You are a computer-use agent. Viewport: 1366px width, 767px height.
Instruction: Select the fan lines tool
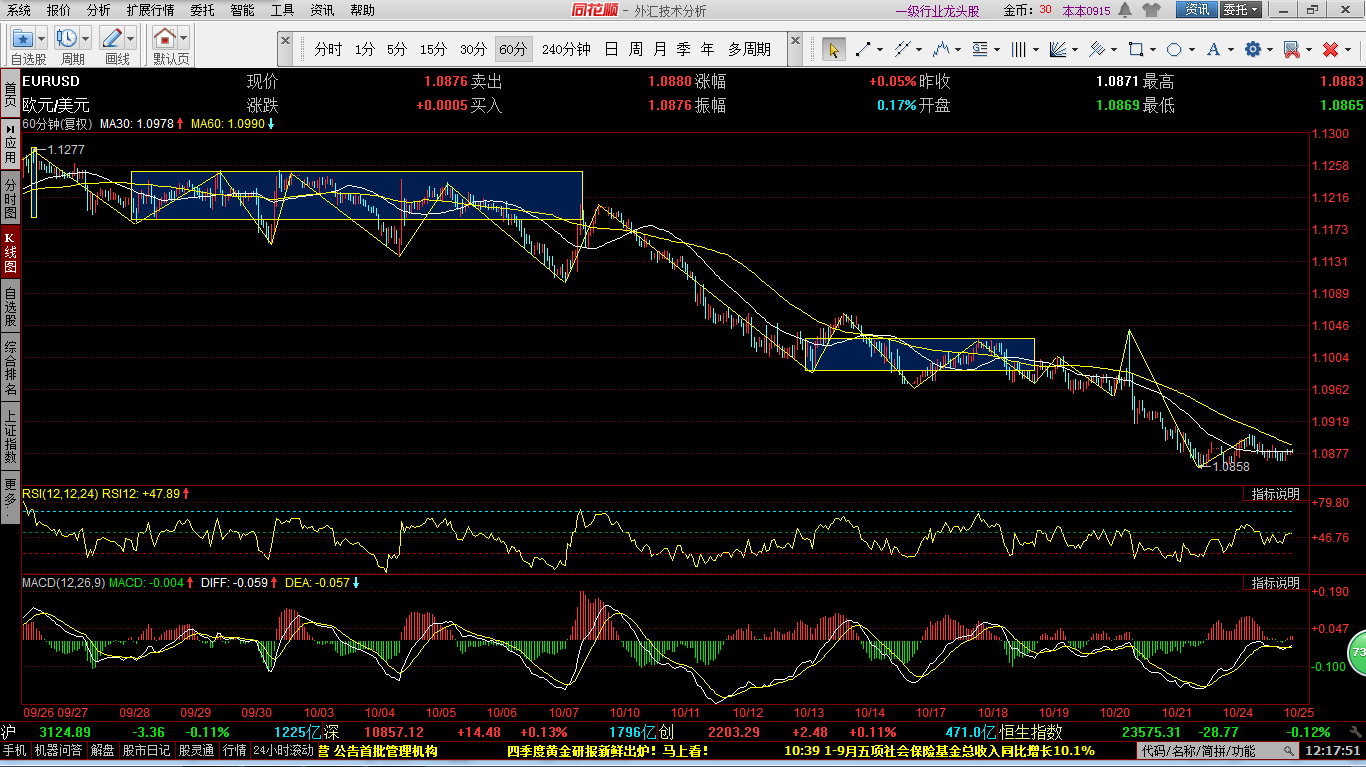coord(1058,49)
